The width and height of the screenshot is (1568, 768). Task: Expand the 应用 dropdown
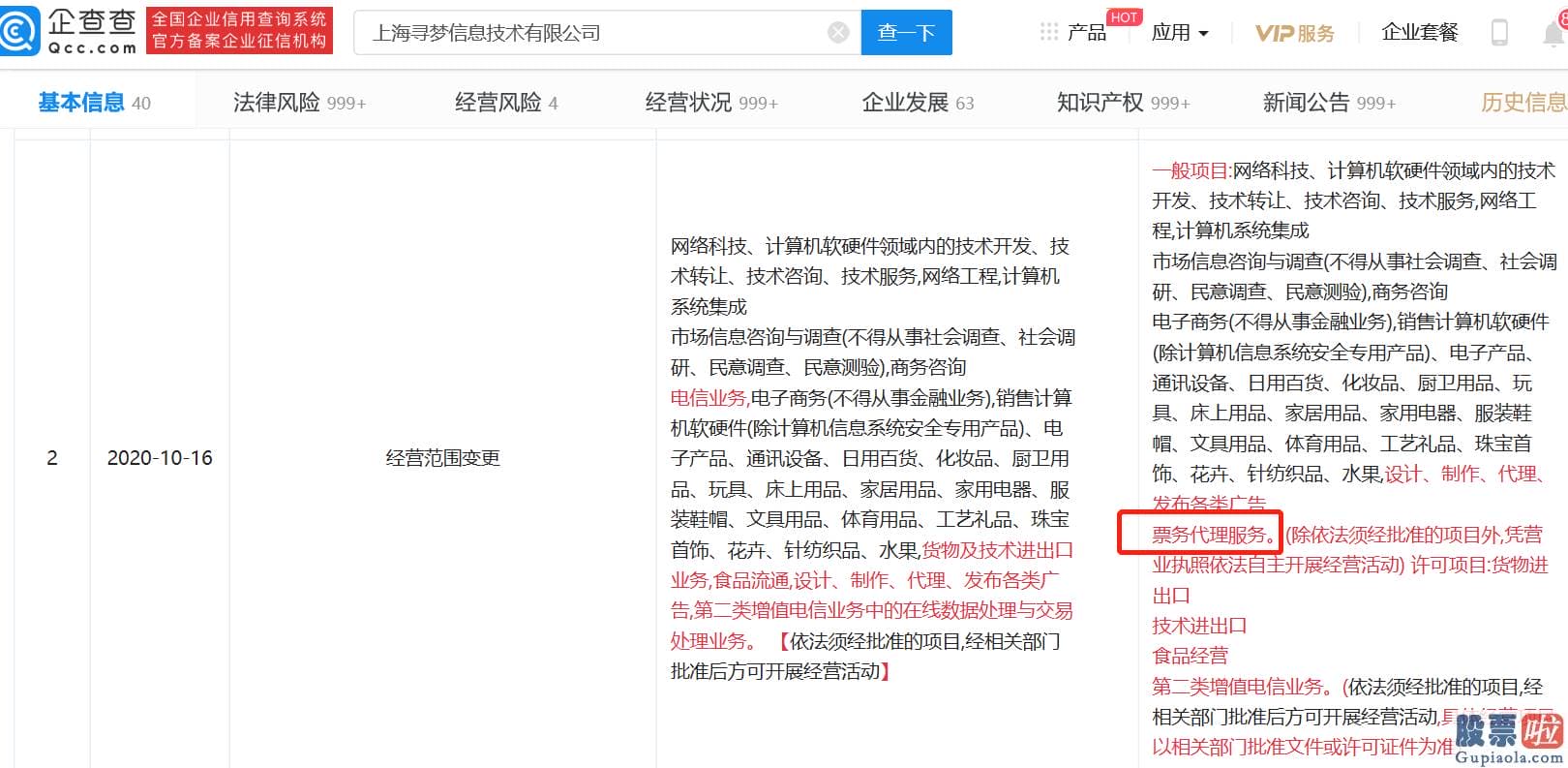(1180, 33)
